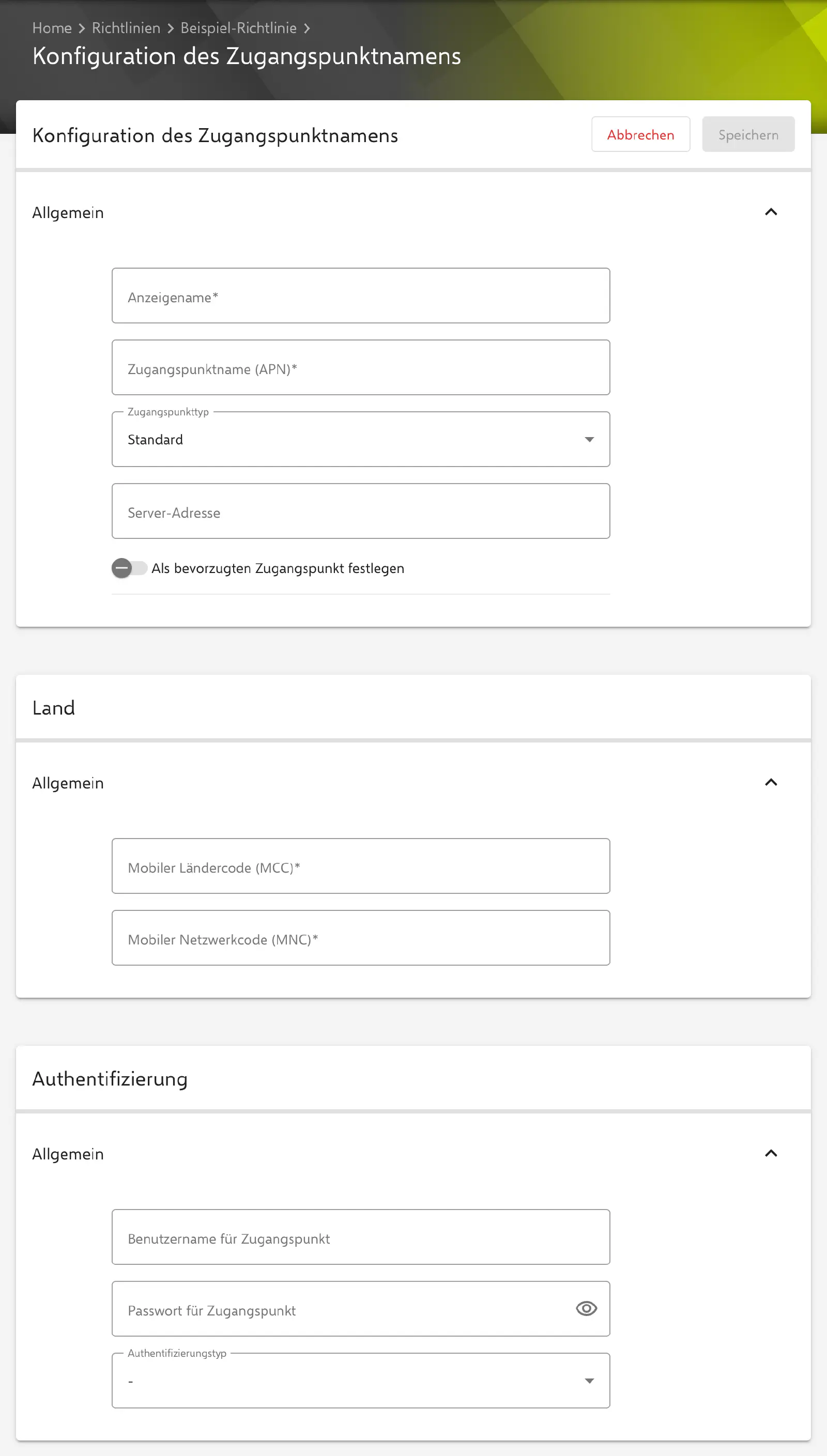
Task: Click the Authentifizierung section heading
Action: [x=110, y=1079]
